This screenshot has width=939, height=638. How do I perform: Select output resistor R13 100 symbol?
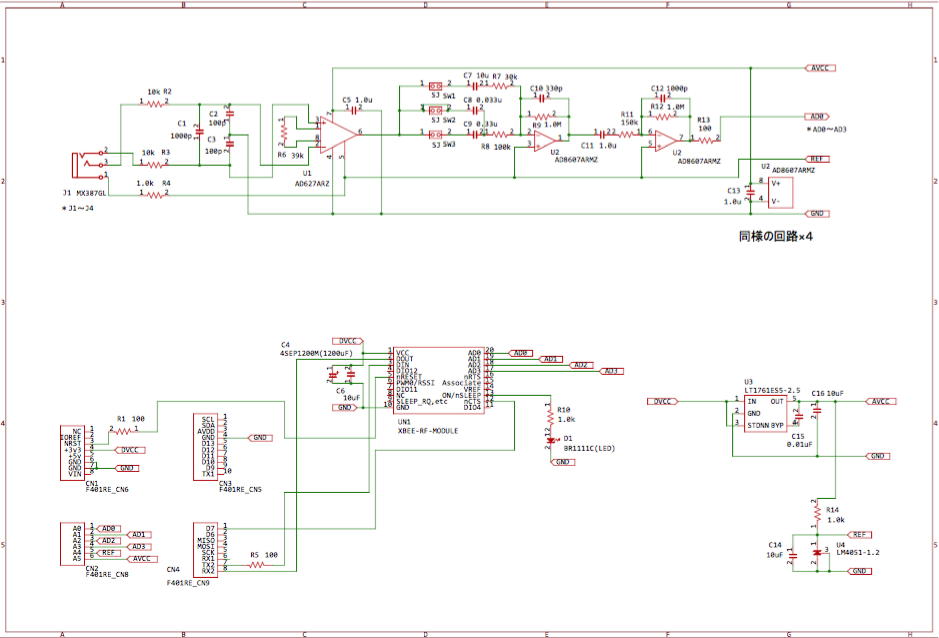pyautogui.click(x=706, y=141)
